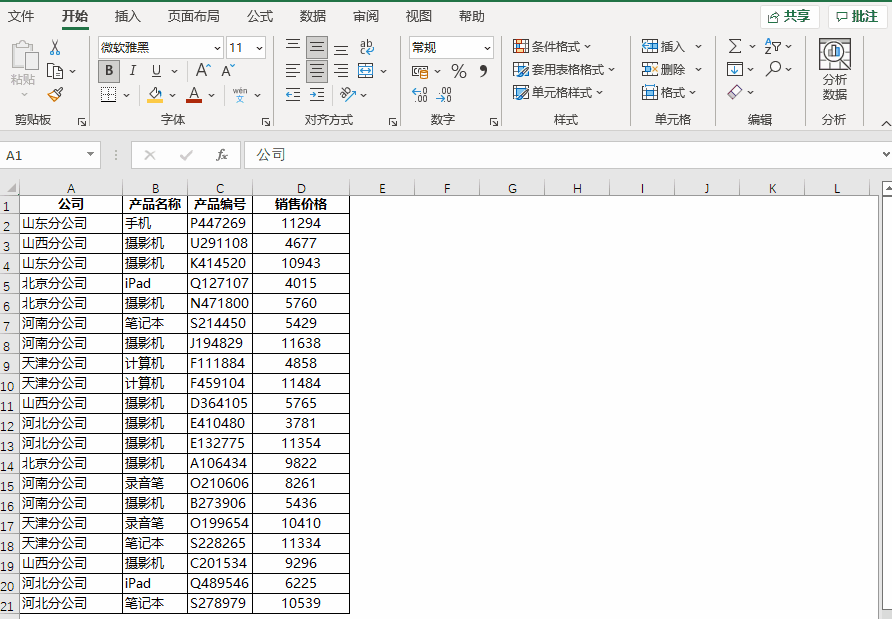Open the font name box 微软雅黑
Image resolution: width=892 pixels, height=619 pixels.
(160, 48)
